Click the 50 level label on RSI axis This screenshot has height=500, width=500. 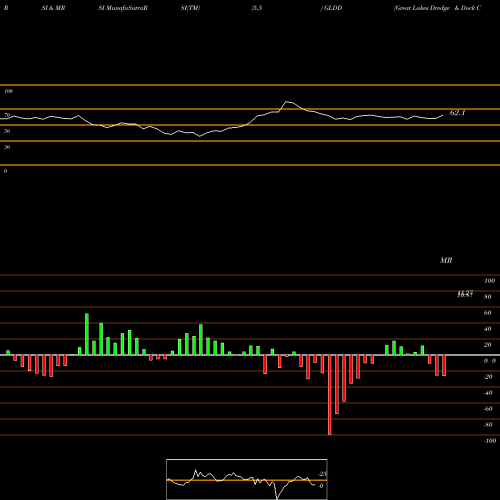[7, 131]
